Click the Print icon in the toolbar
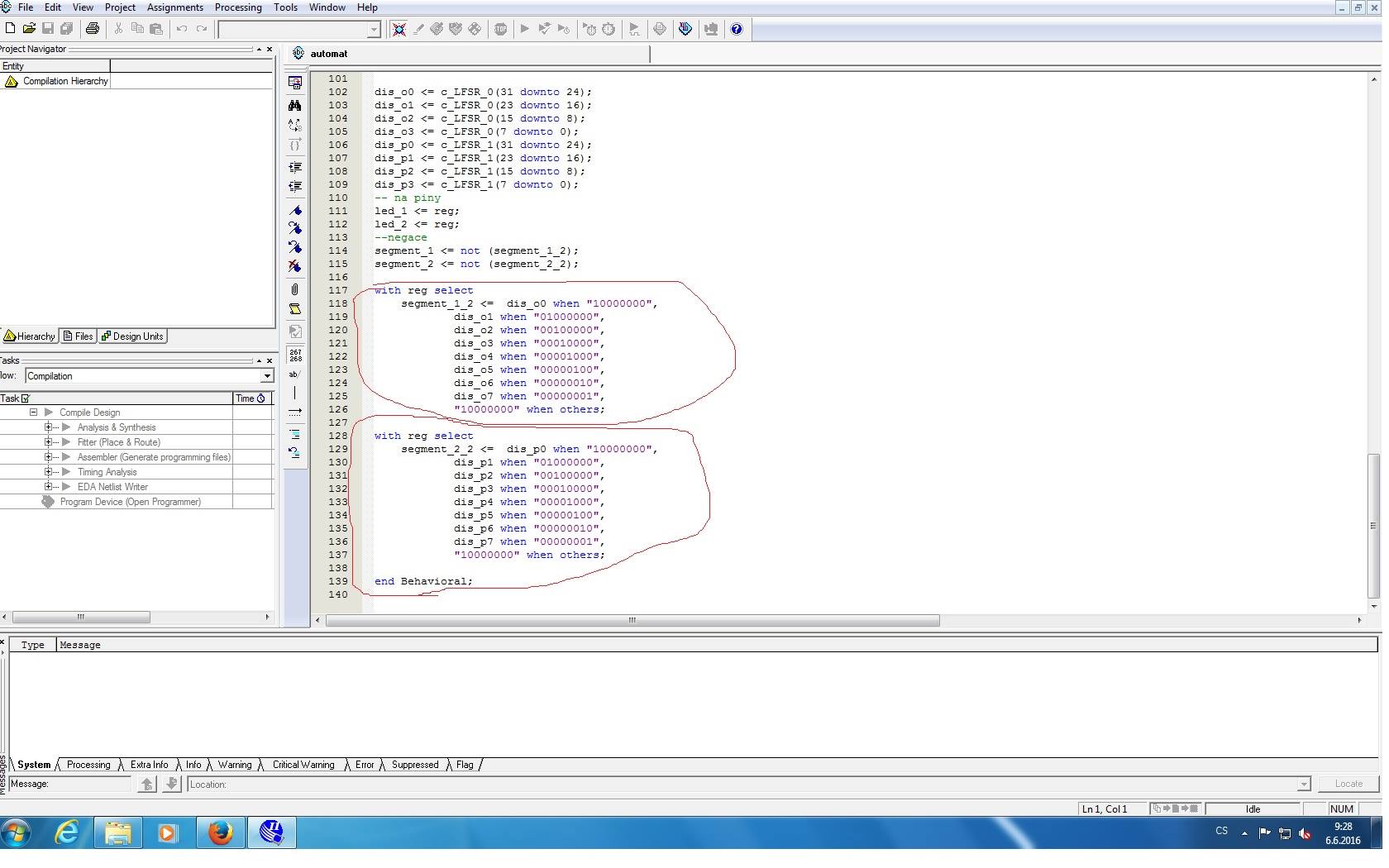1389x868 pixels. 93,29
